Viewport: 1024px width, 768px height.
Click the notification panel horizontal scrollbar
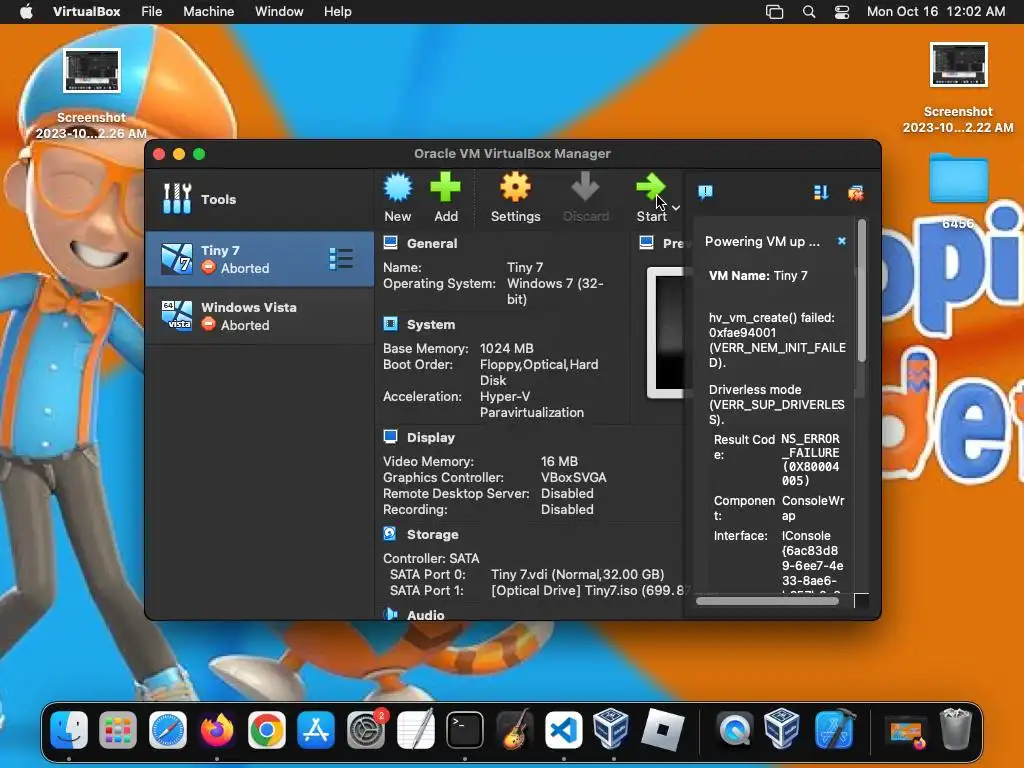(x=767, y=601)
